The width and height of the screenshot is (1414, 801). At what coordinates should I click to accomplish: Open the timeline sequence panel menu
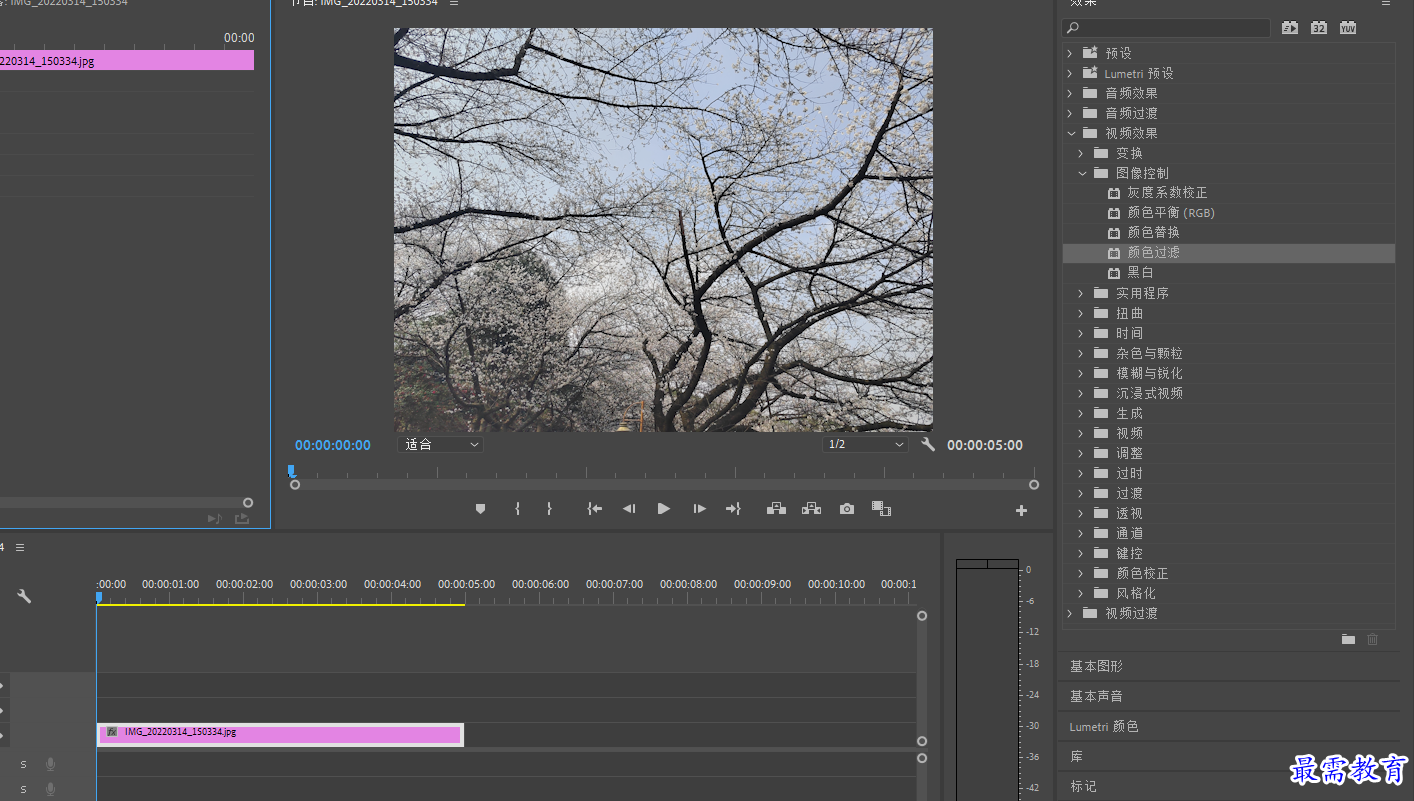20,547
